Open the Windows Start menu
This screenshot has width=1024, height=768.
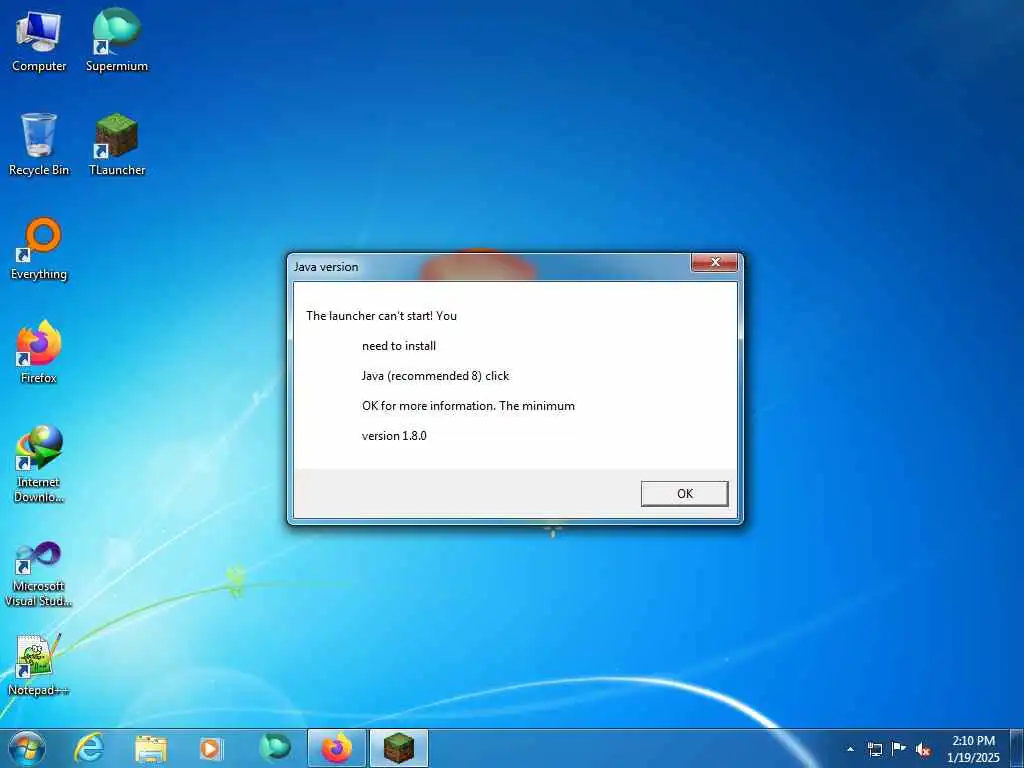27,748
